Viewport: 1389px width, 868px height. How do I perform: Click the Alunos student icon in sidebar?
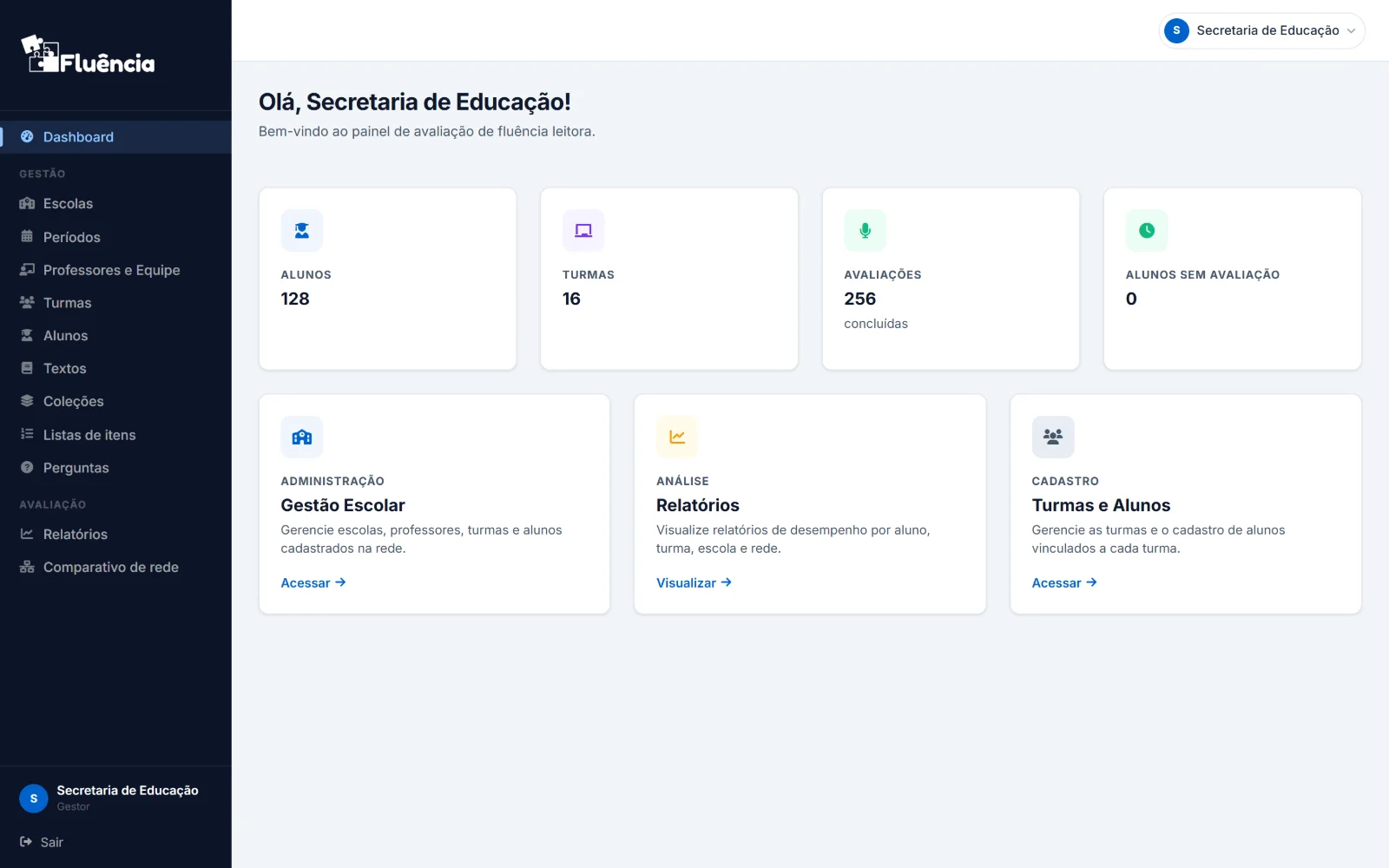coord(27,335)
